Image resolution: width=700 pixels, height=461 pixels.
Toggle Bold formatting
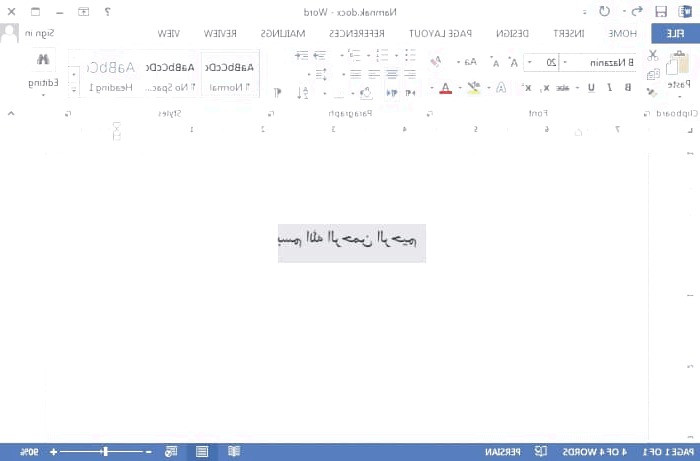point(627,88)
